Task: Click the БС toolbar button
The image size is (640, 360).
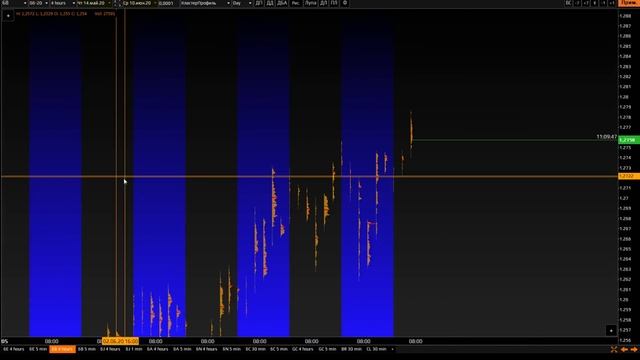Action: click(x=569, y=3)
